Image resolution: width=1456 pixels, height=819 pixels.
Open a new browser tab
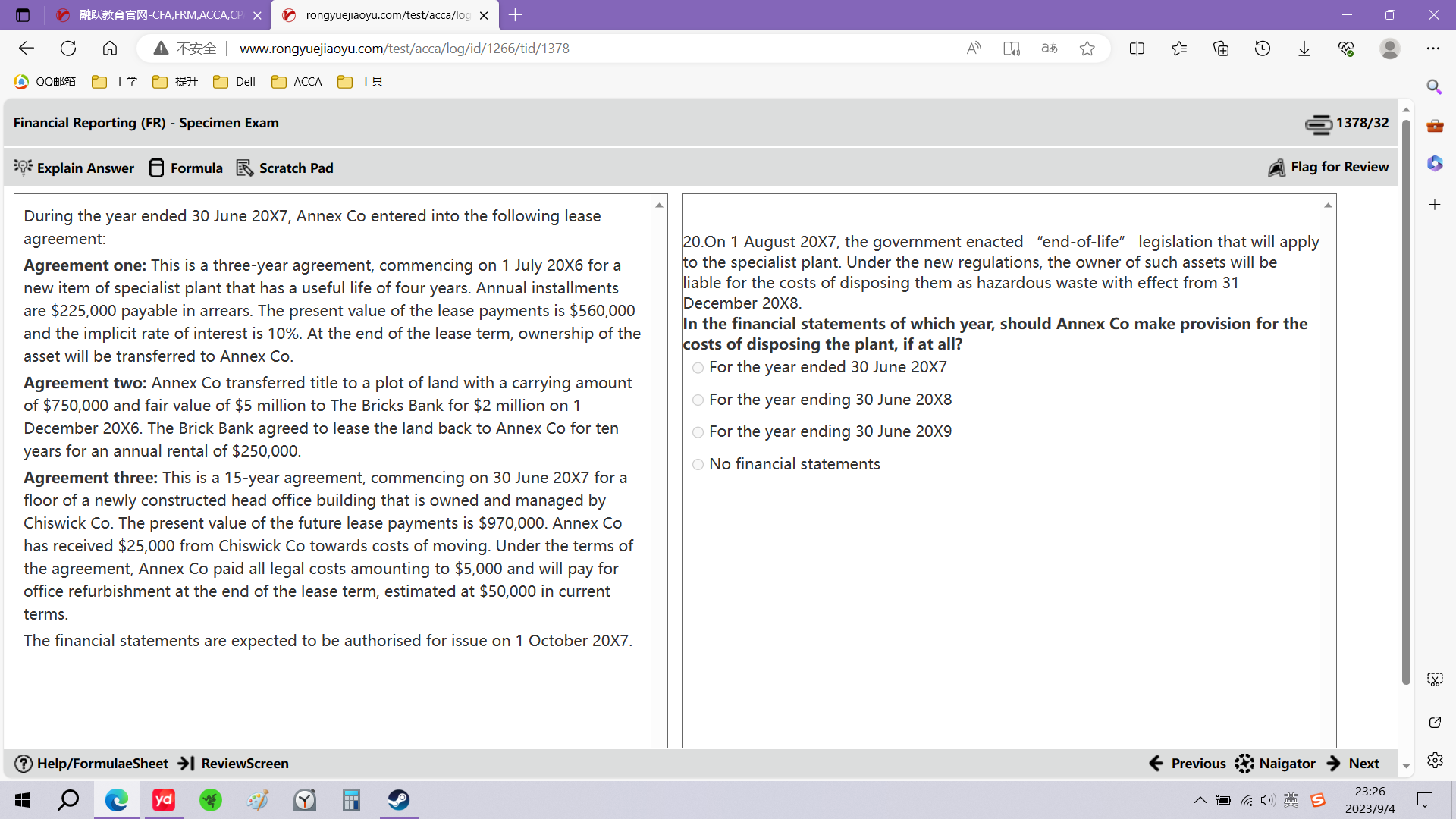[x=516, y=15]
